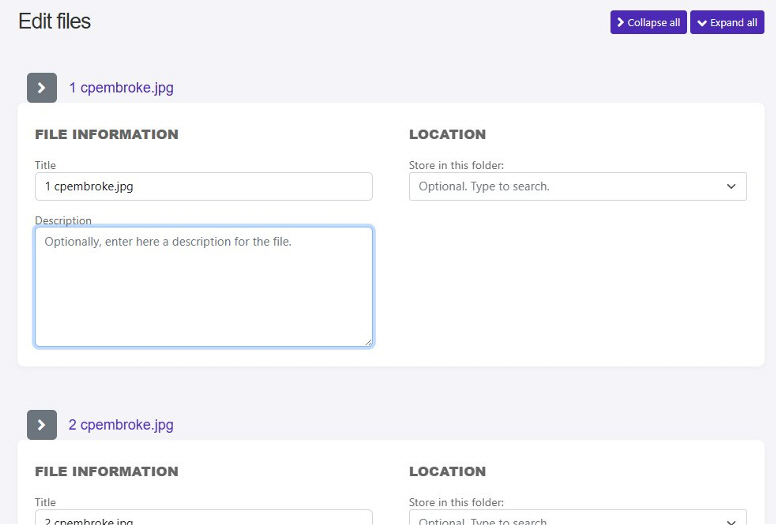Focus the Title field containing 1 cpembroke.jpg
This screenshot has height=525, width=777.
point(203,186)
